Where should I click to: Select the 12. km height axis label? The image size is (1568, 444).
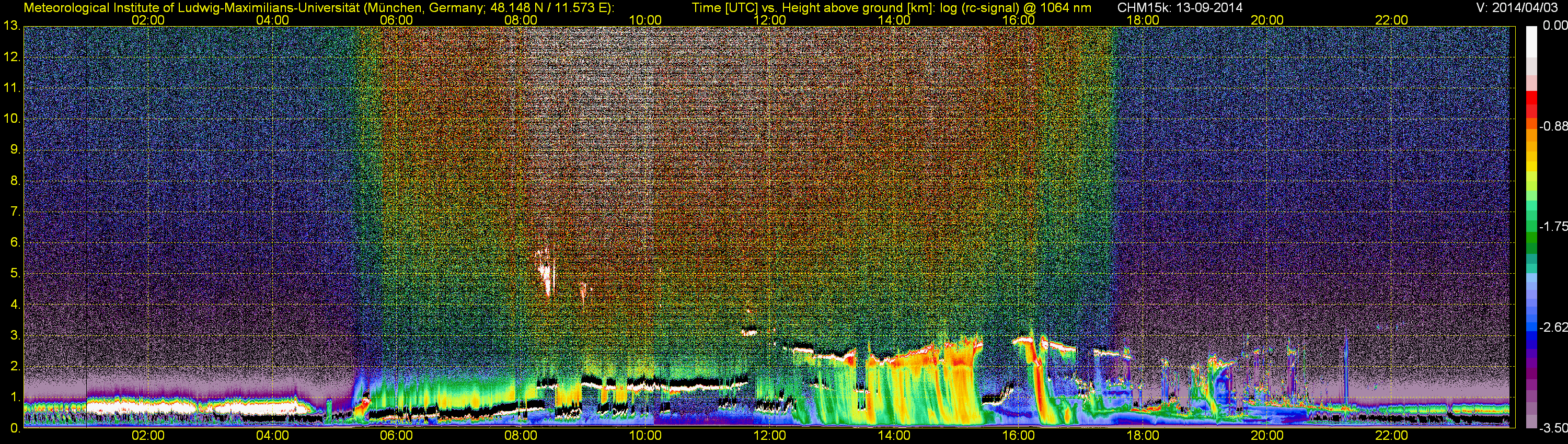[12, 57]
